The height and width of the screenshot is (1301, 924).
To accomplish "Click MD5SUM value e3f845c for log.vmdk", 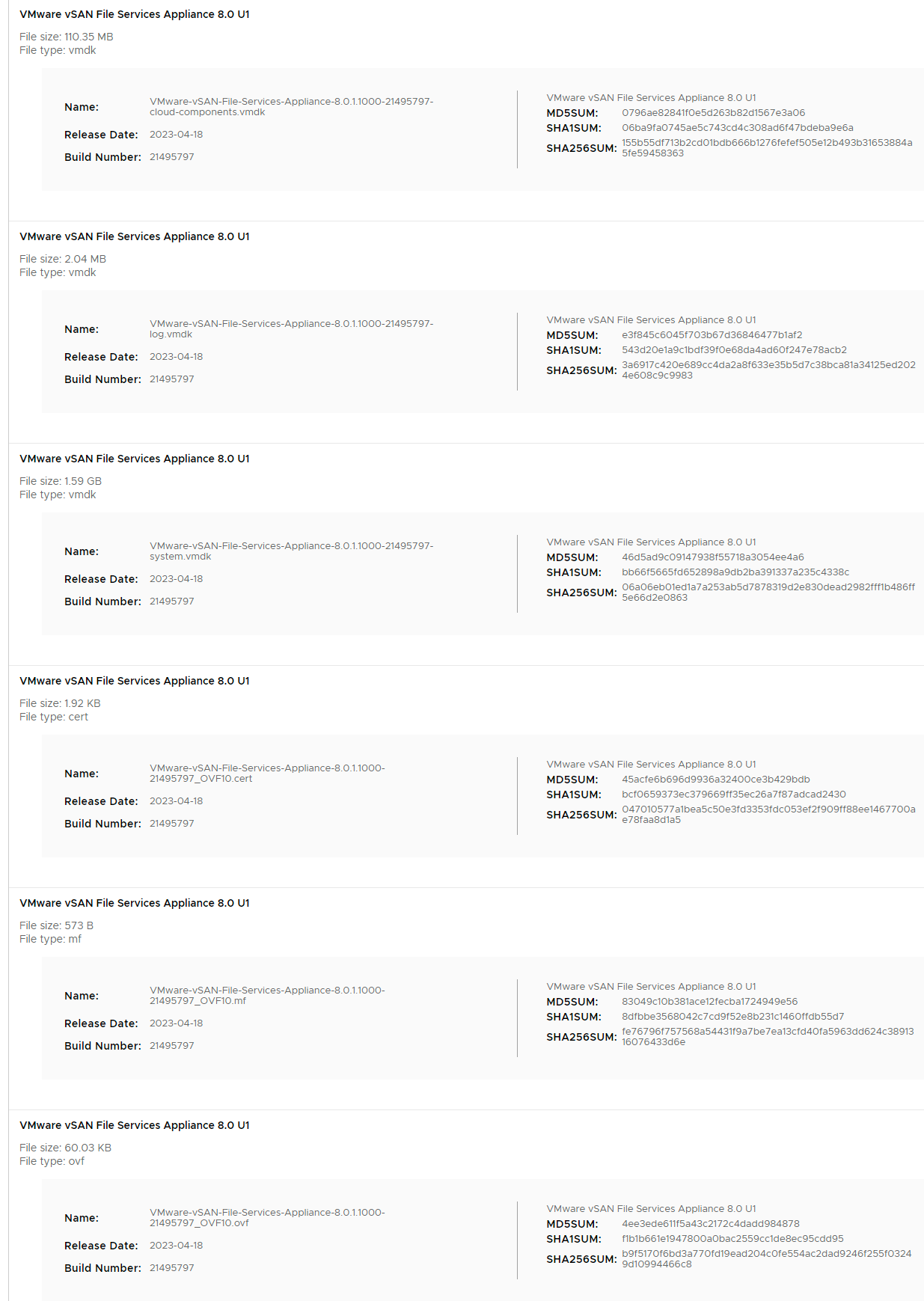I will (712, 335).
